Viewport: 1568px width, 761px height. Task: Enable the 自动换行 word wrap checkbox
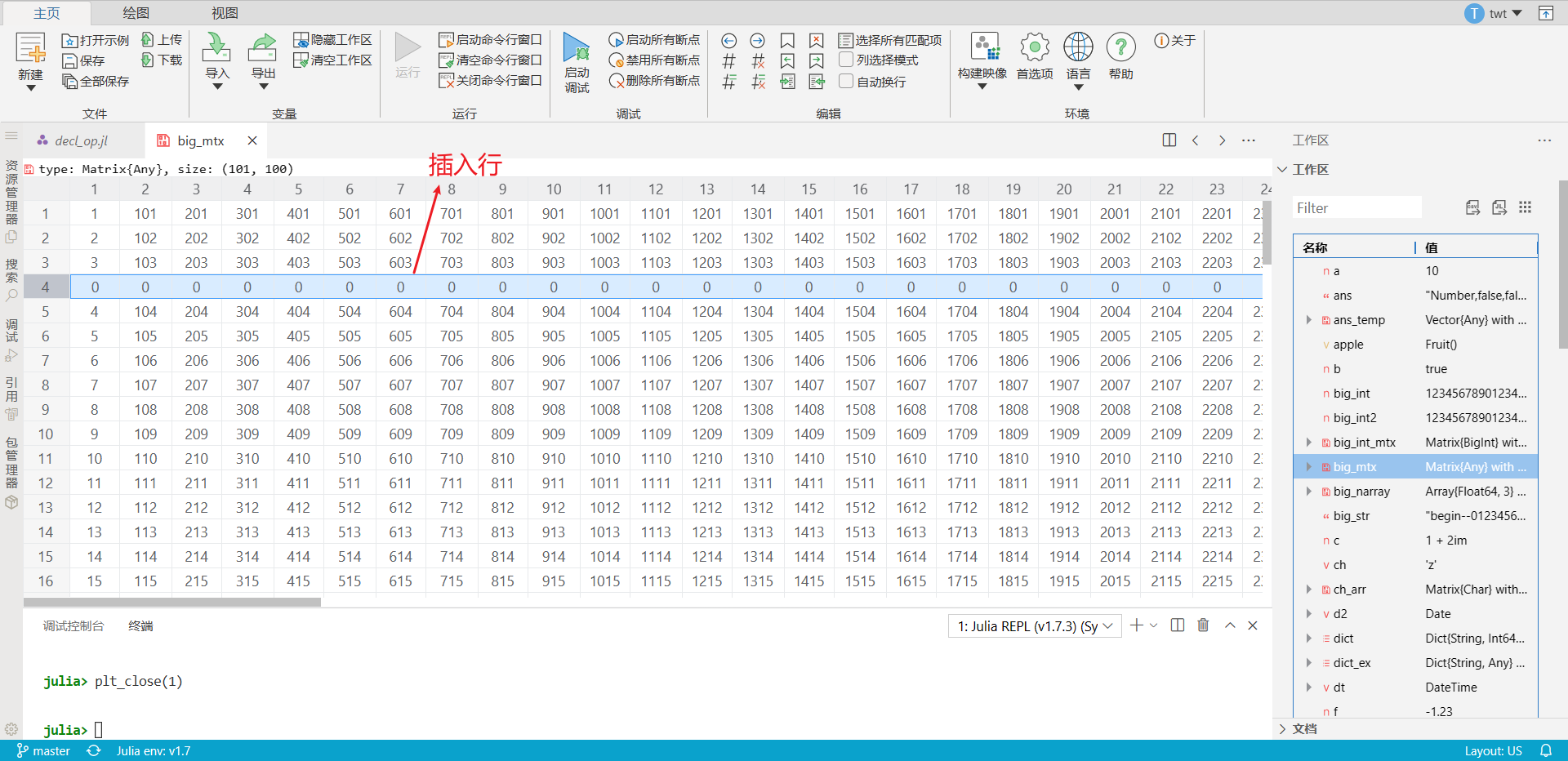846,81
